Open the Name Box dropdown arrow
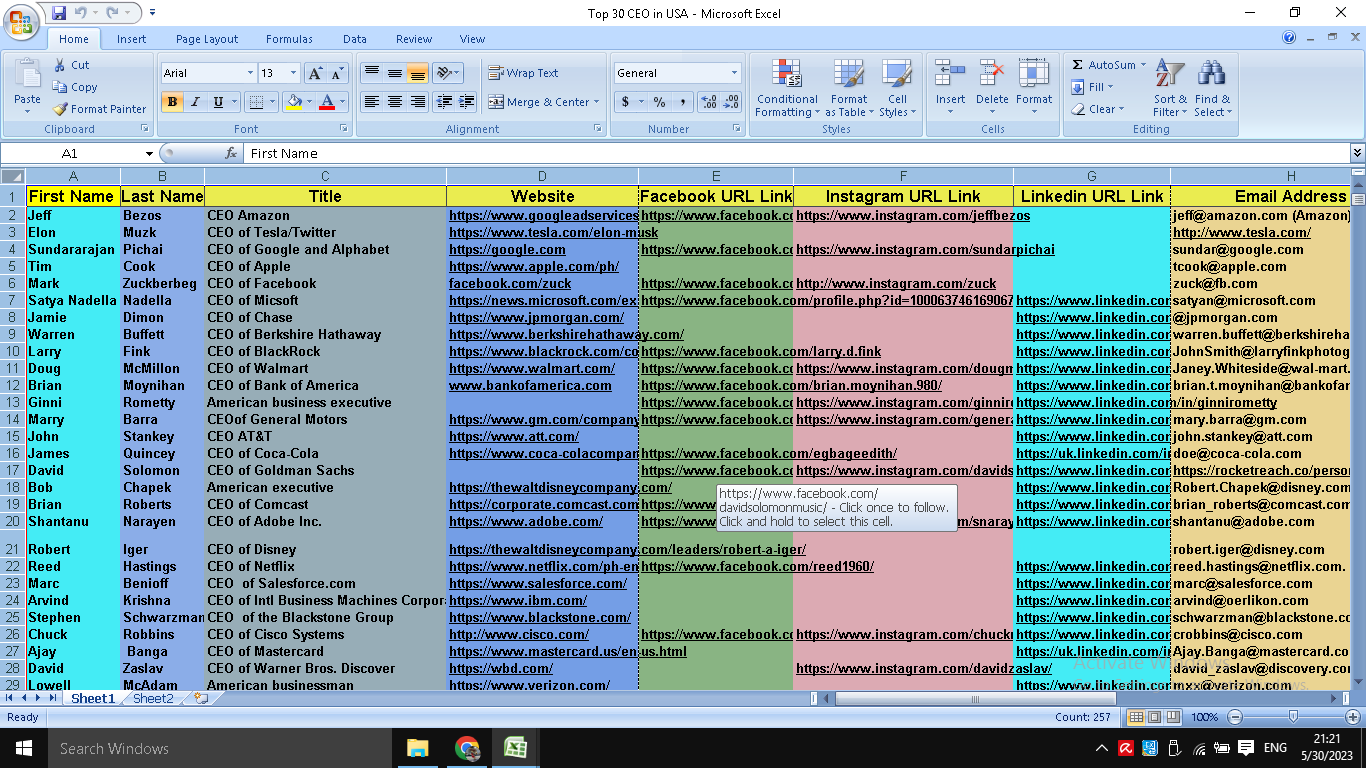 tap(149, 153)
